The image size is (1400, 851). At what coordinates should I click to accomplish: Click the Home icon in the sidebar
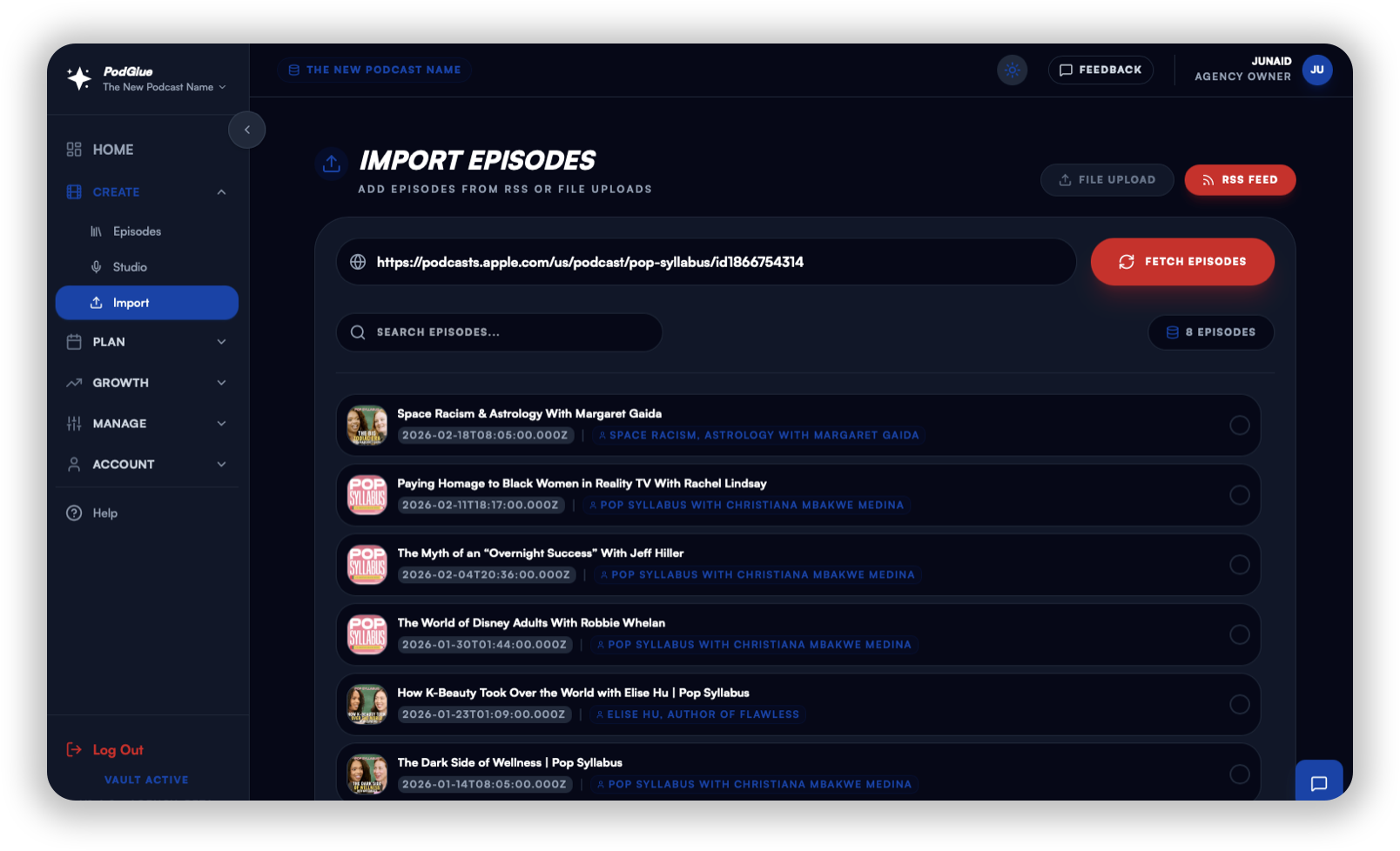click(72, 149)
